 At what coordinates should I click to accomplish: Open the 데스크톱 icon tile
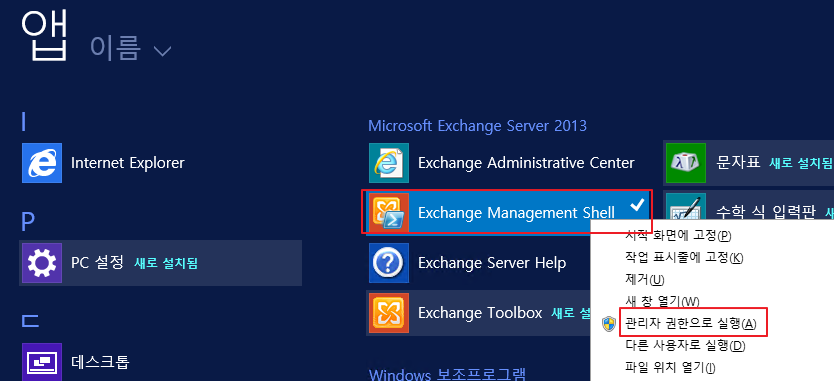pos(41,362)
